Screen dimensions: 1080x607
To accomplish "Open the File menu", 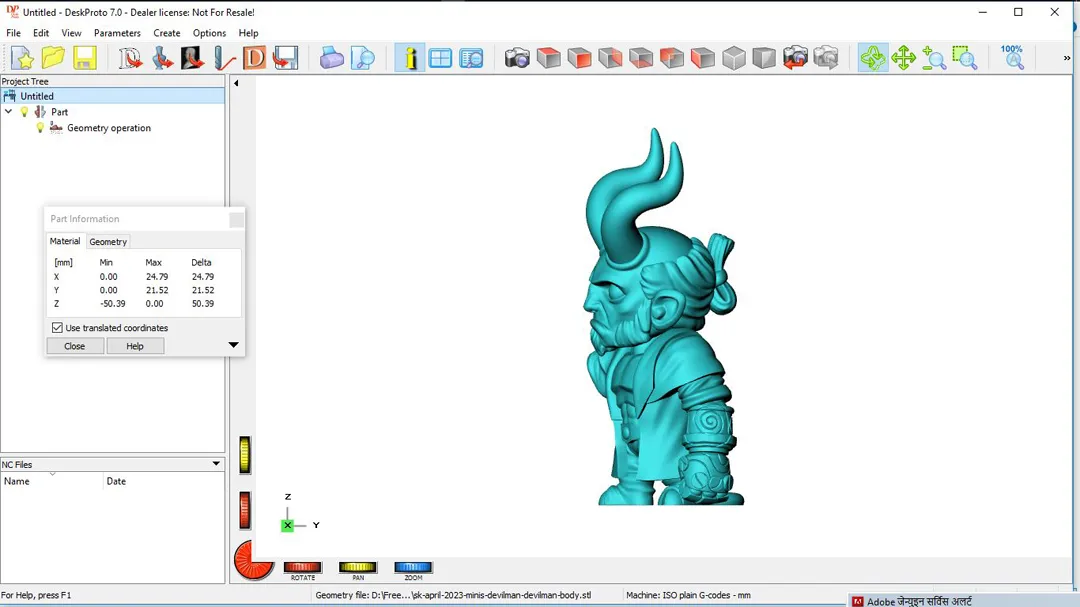I will (13, 33).
